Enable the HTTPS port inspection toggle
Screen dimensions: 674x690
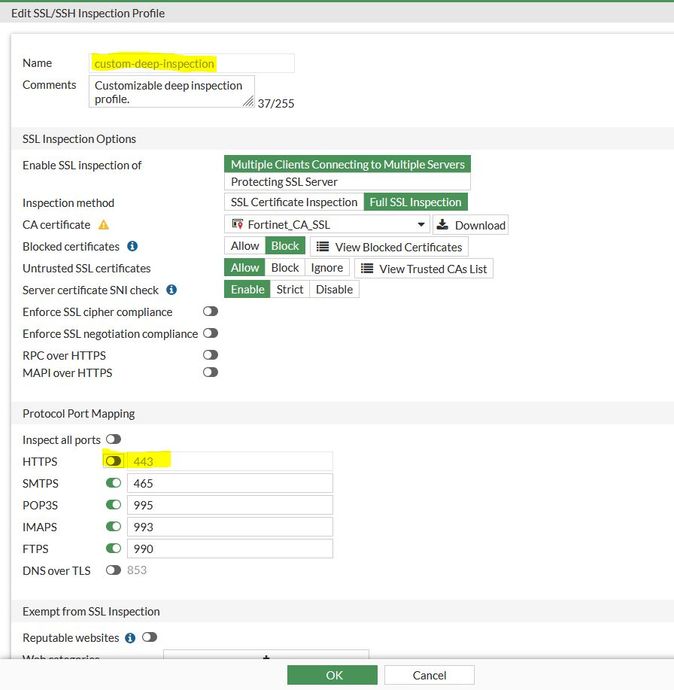click(x=113, y=461)
